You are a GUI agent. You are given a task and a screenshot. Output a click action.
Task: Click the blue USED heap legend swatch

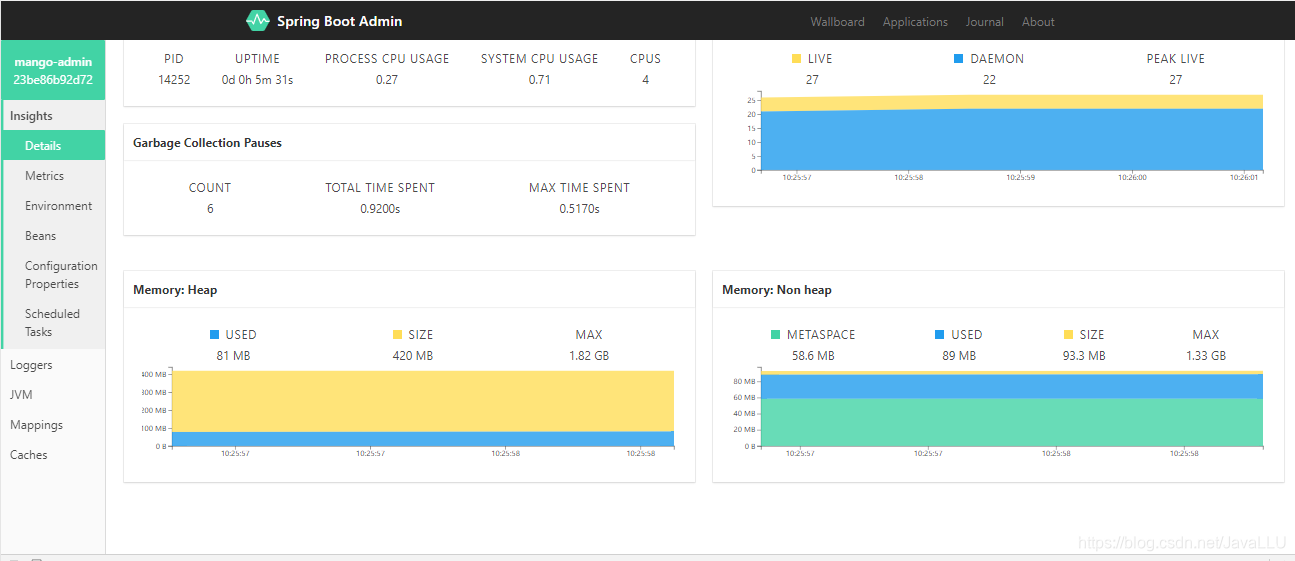tap(214, 335)
